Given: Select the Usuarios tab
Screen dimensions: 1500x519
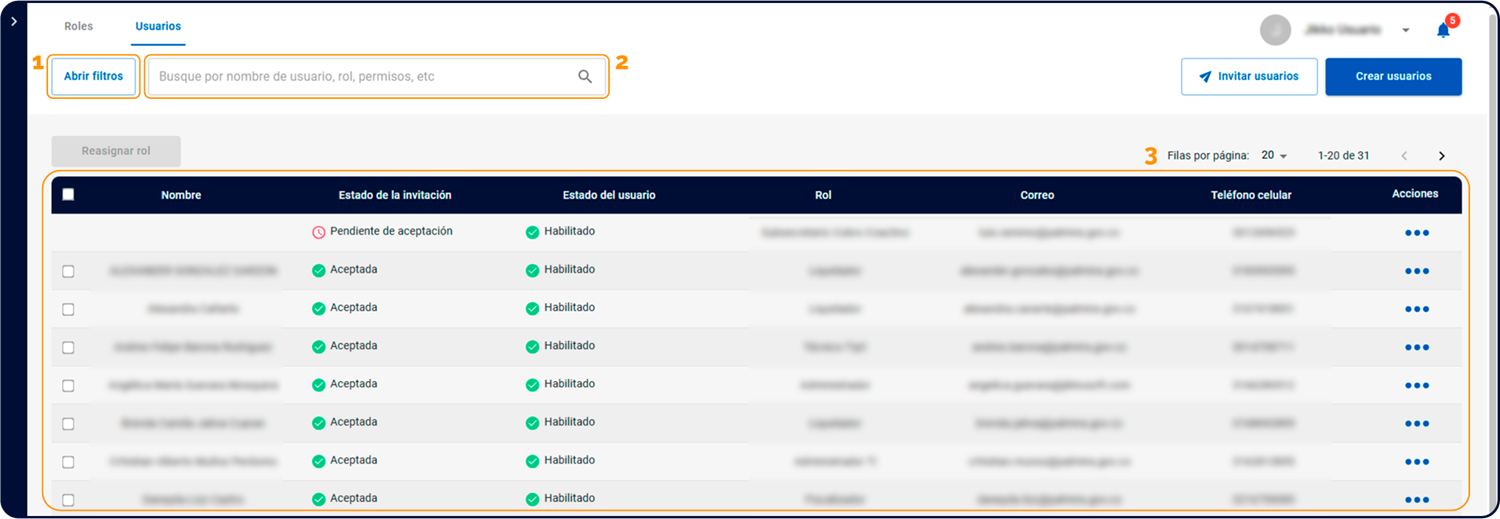Looking at the screenshot, I should click(x=158, y=26).
